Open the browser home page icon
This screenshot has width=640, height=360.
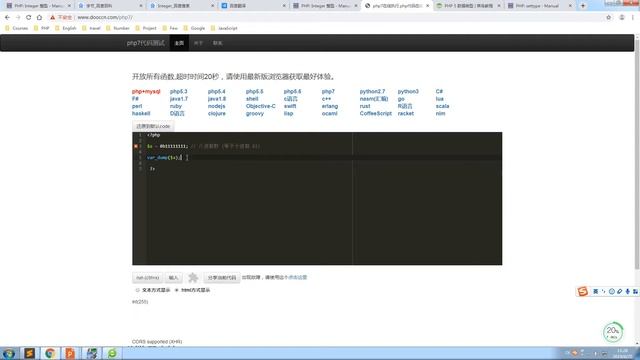(39, 18)
